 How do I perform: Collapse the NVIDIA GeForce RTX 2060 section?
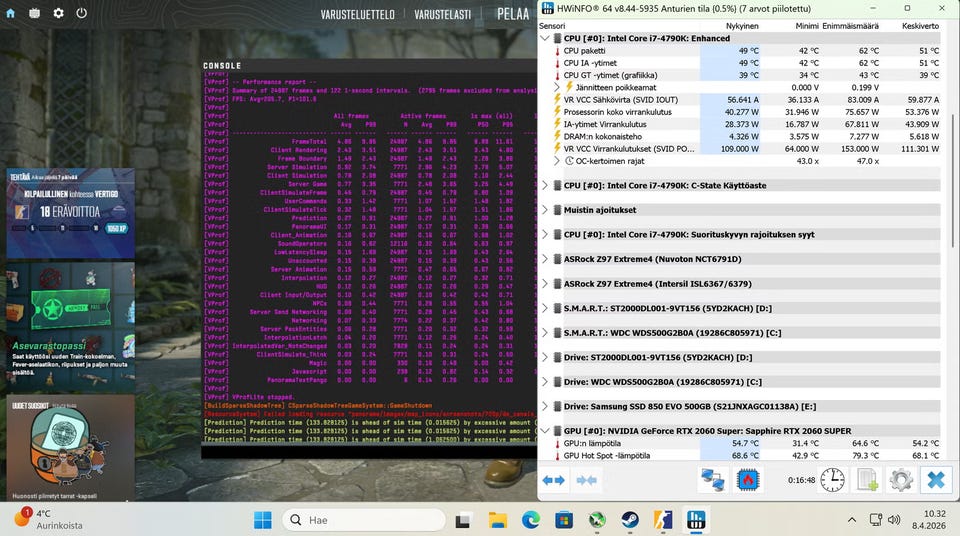545,431
